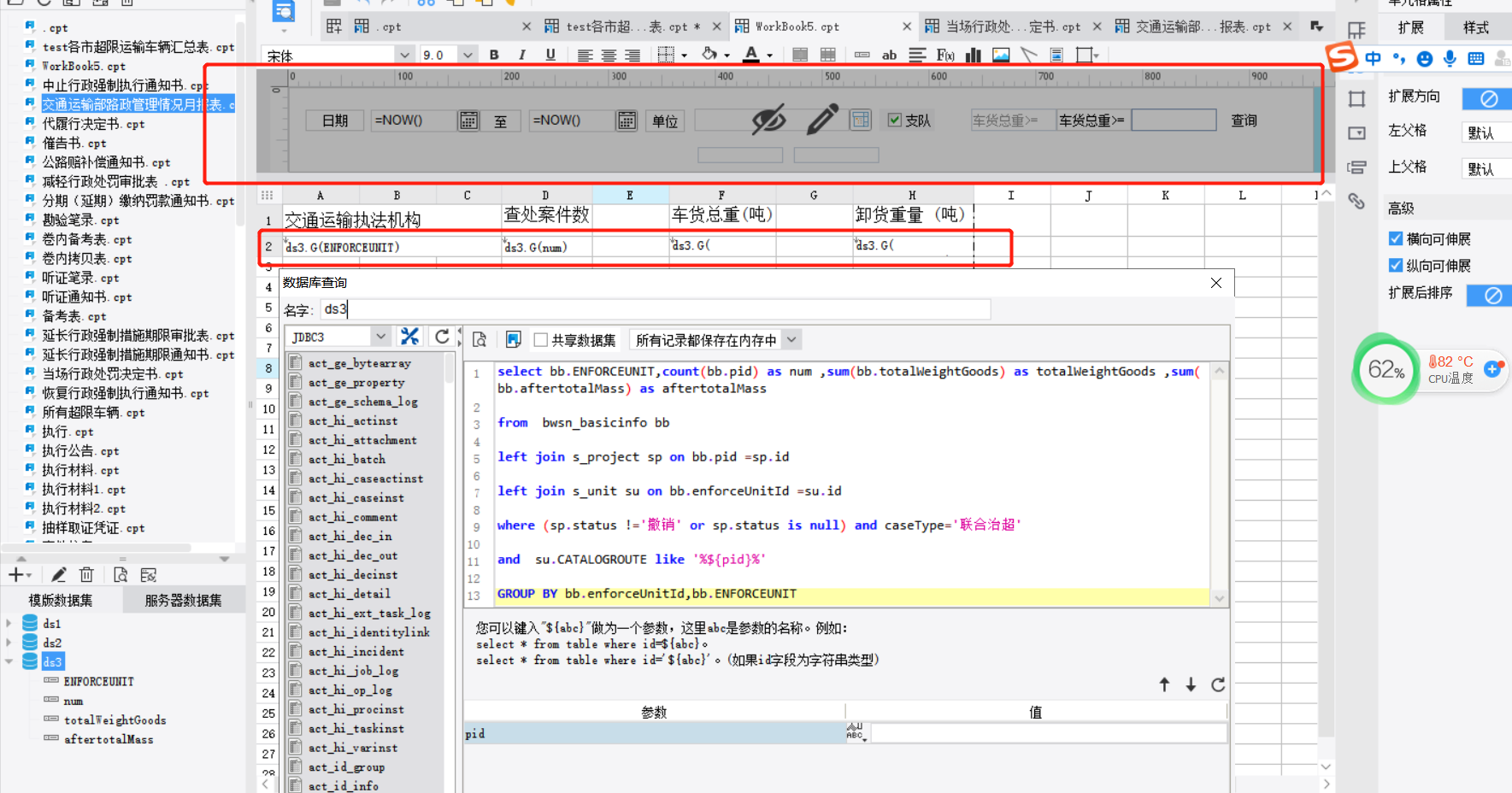Open the 左父格 dropdown showing 默认
This screenshot has height=793, width=1512.
point(1486,132)
